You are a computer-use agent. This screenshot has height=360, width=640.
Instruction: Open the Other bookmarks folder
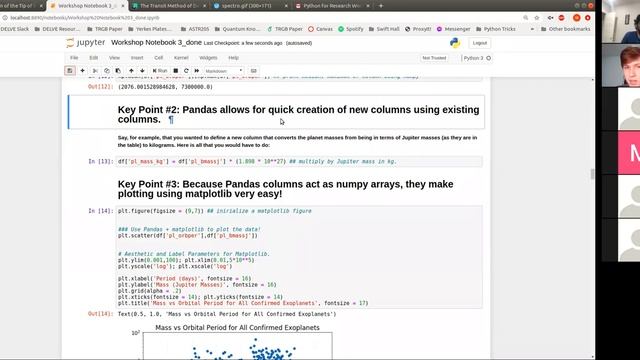tap(566, 29)
